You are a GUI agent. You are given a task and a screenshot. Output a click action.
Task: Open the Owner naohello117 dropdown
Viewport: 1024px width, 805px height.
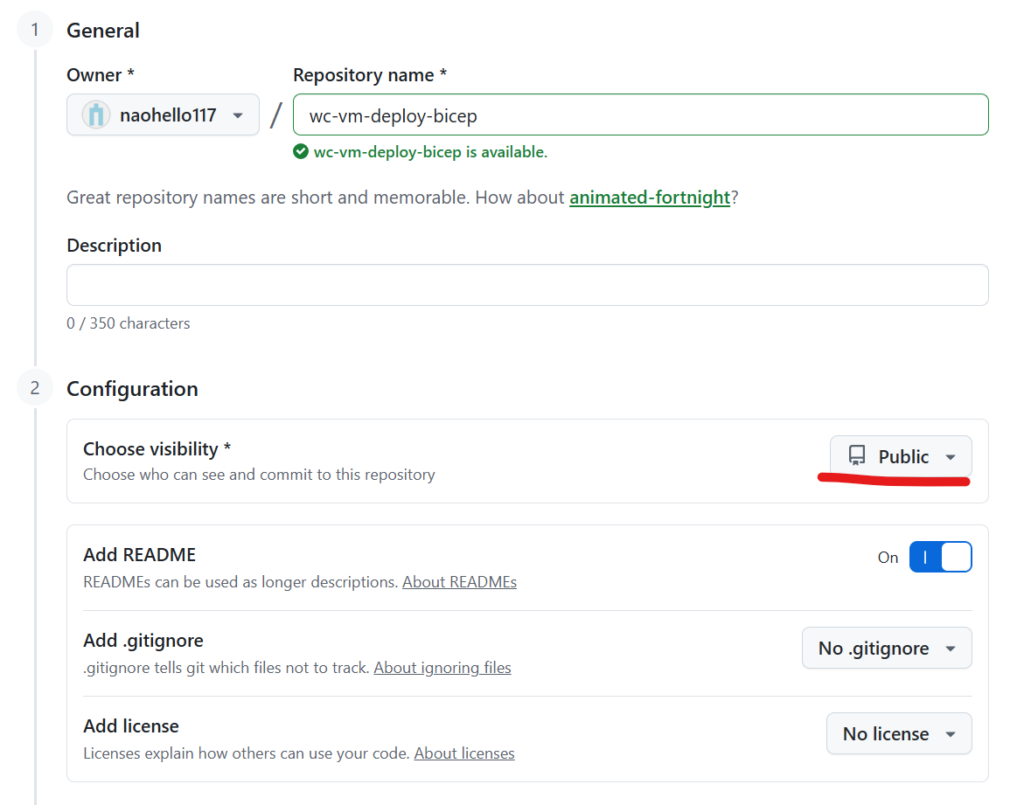pos(163,115)
